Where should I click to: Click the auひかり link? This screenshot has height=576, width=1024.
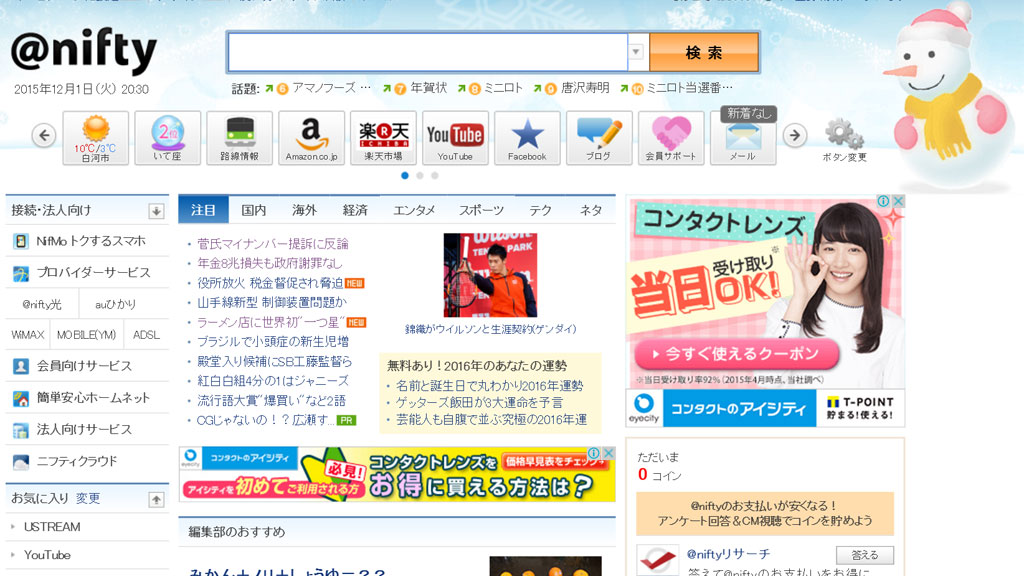click(116, 304)
